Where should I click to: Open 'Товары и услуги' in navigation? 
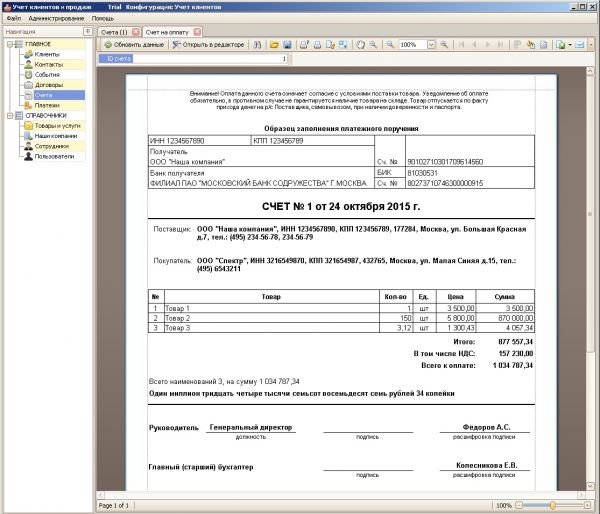tap(58, 126)
